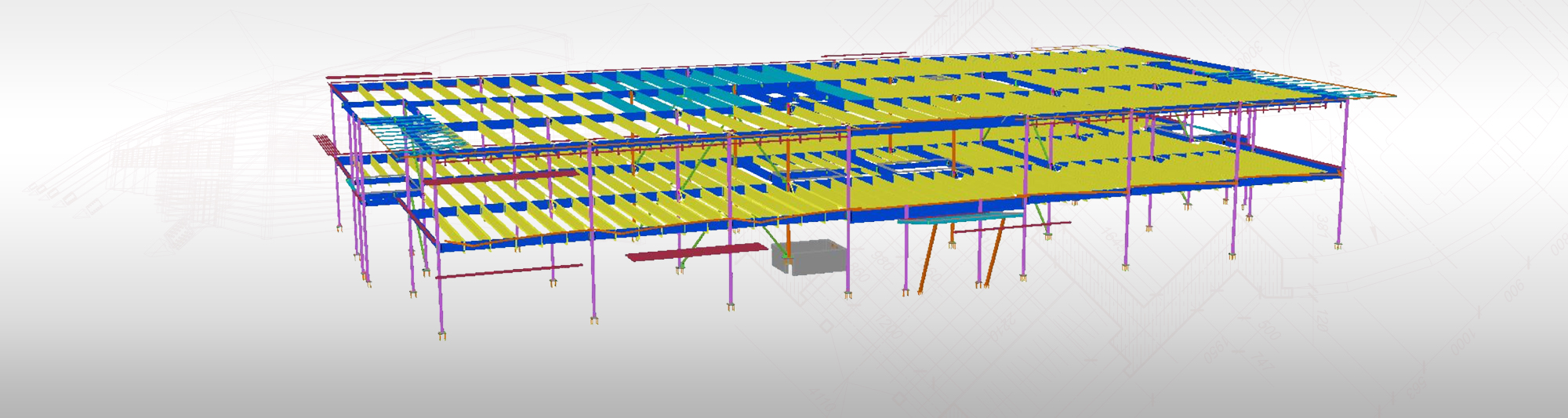This screenshot has width=1568, height=418.
Task: Select the maroon beam on the rear roof edge
Action: point(865,55)
